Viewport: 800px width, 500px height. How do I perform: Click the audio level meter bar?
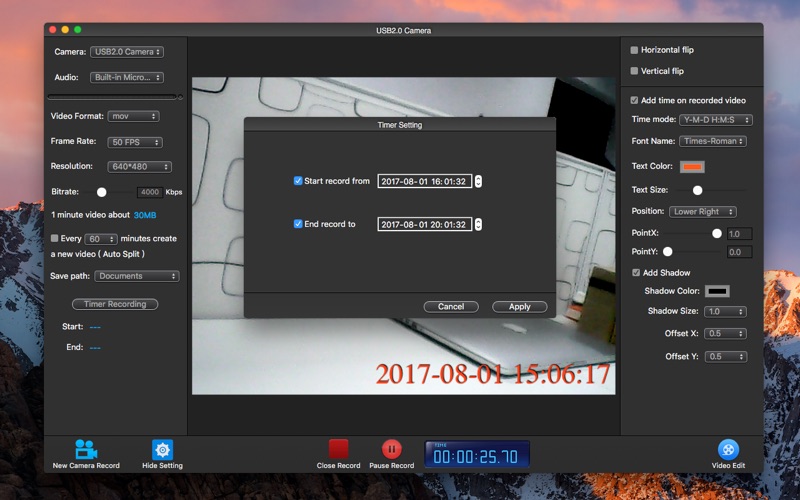112,96
